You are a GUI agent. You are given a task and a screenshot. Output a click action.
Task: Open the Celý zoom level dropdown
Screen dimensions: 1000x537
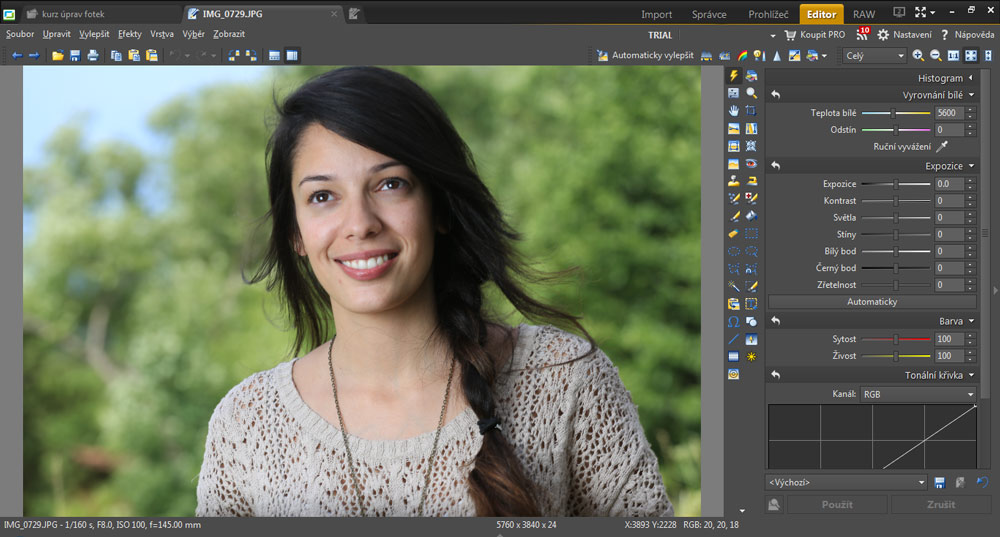coord(874,55)
